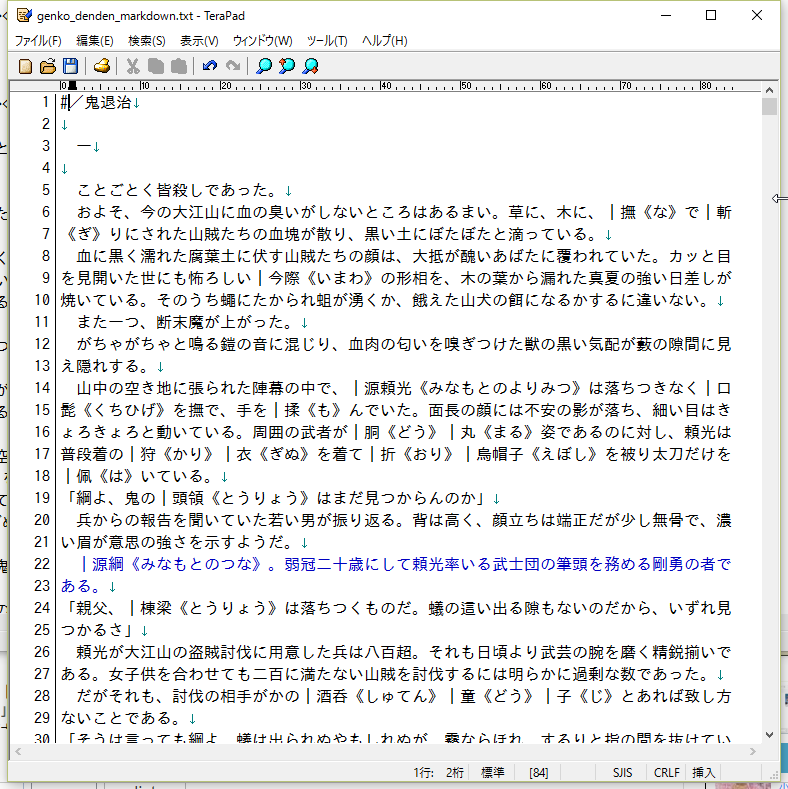Image resolution: width=788 pixels, height=789 pixels.
Task: Open the 表示(V) menu
Action: click(199, 41)
